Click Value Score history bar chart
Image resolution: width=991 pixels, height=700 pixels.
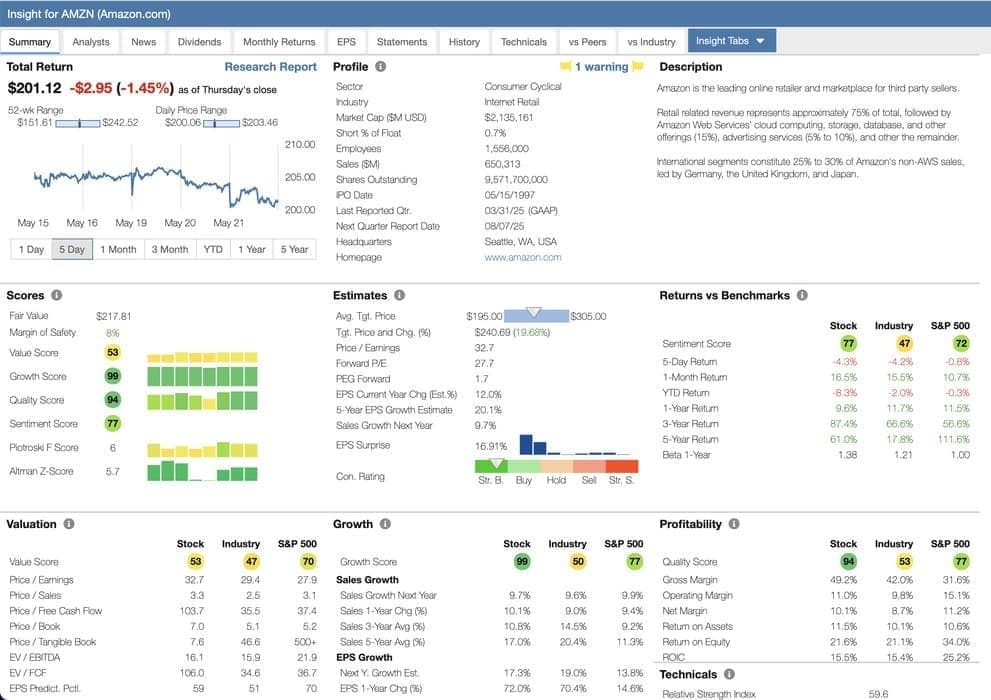[x=202, y=357]
